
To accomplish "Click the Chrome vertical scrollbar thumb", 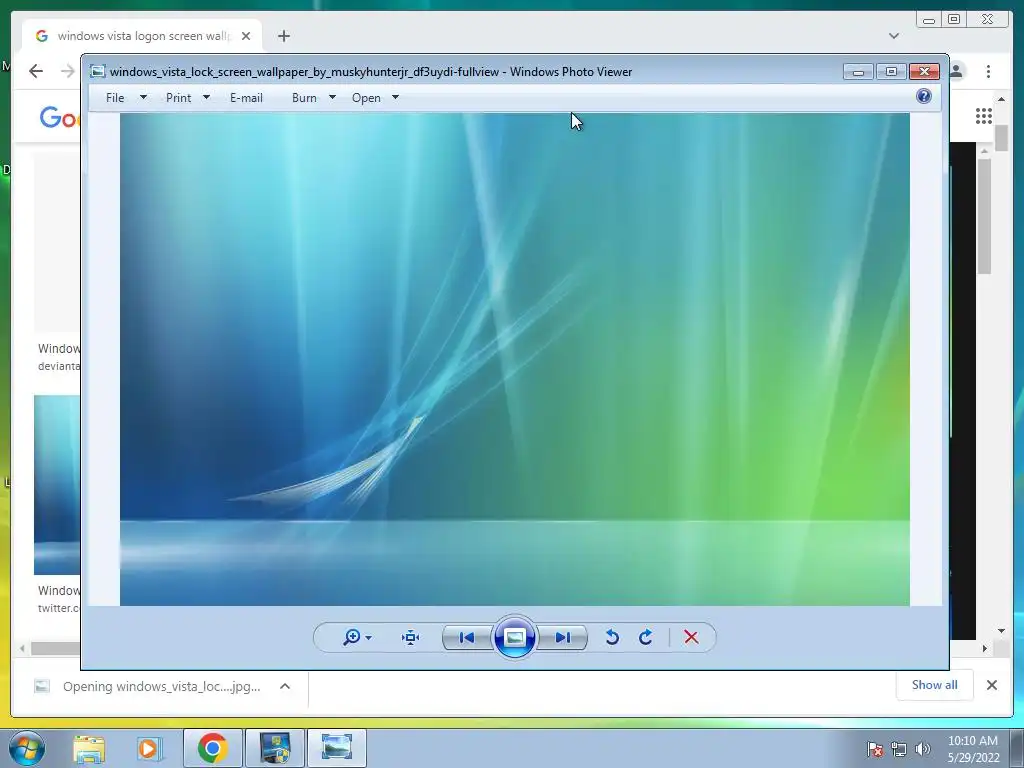I will click(x=1002, y=138).
